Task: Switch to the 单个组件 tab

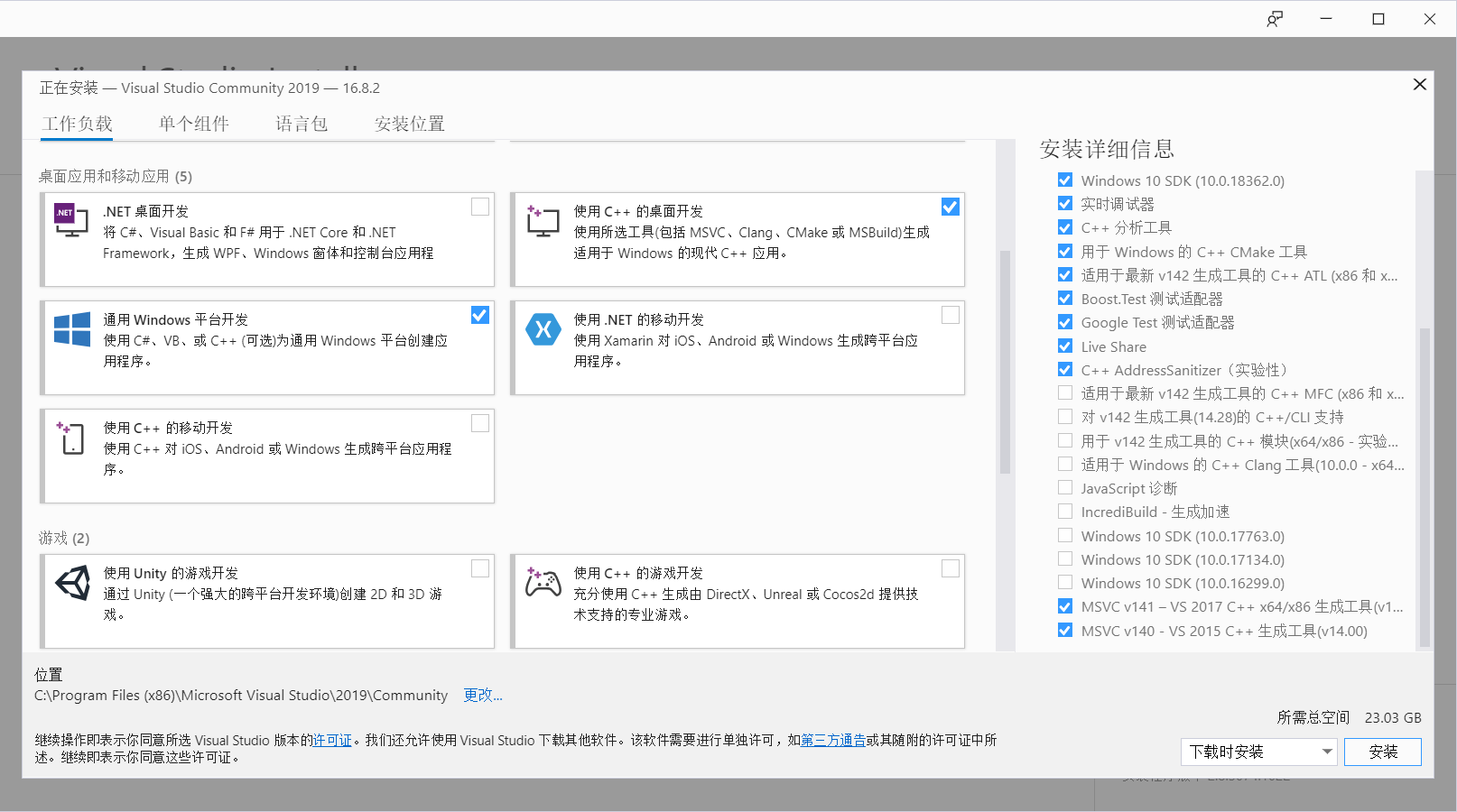Action: pyautogui.click(x=194, y=124)
